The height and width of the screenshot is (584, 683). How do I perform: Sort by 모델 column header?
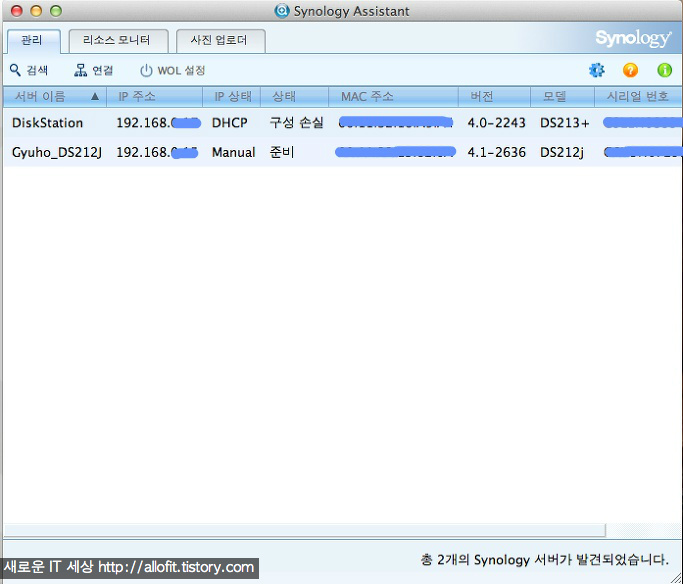pyautogui.click(x=562, y=97)
